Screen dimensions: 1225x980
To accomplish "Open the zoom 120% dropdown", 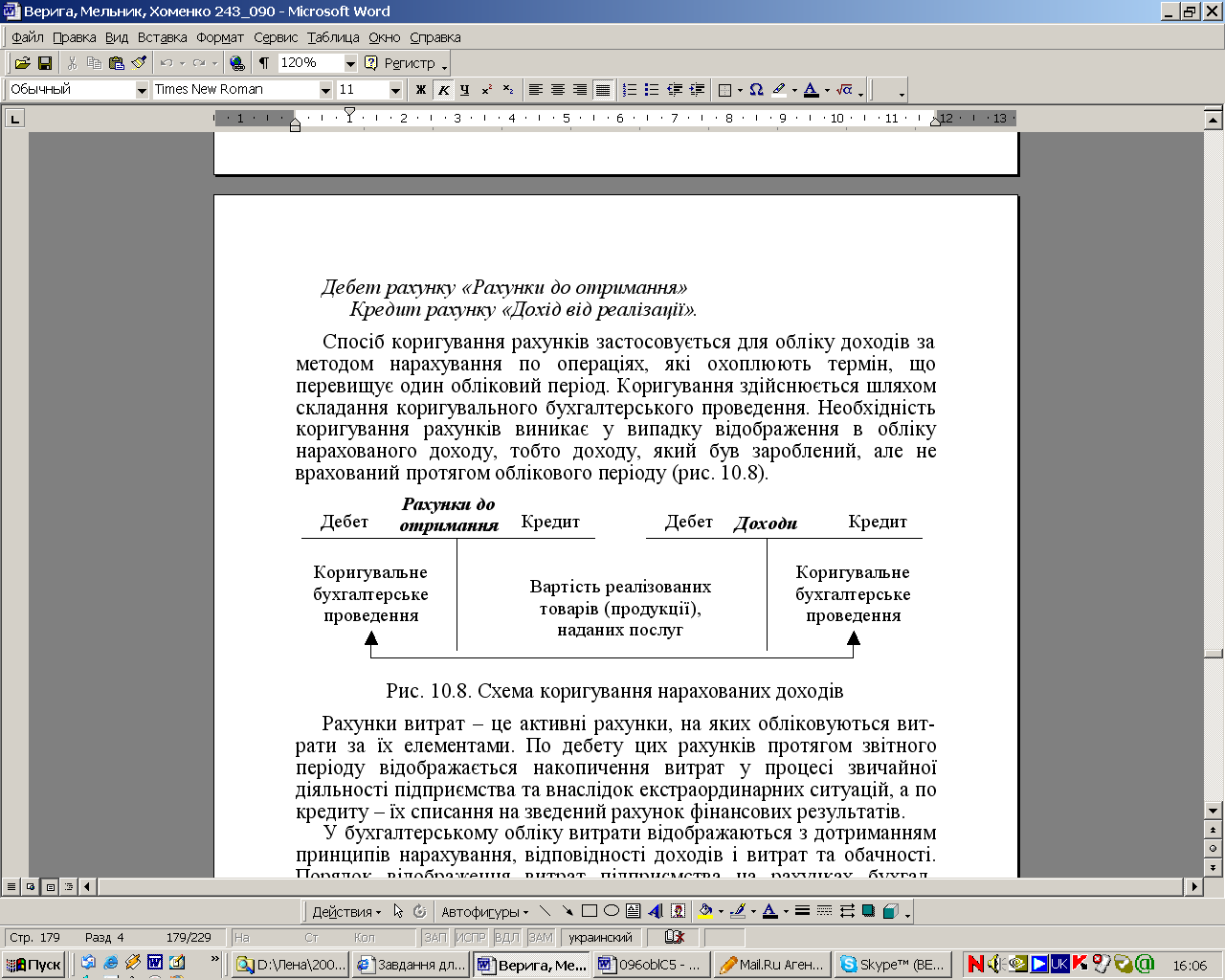I will [x=350, y=63].
